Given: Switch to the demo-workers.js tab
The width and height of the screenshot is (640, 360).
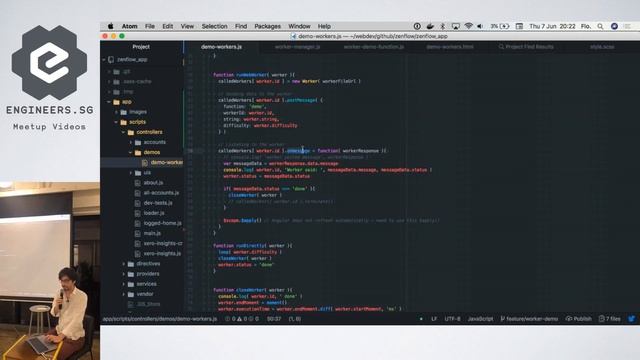Looking at the screenshot, I should 221,47.
